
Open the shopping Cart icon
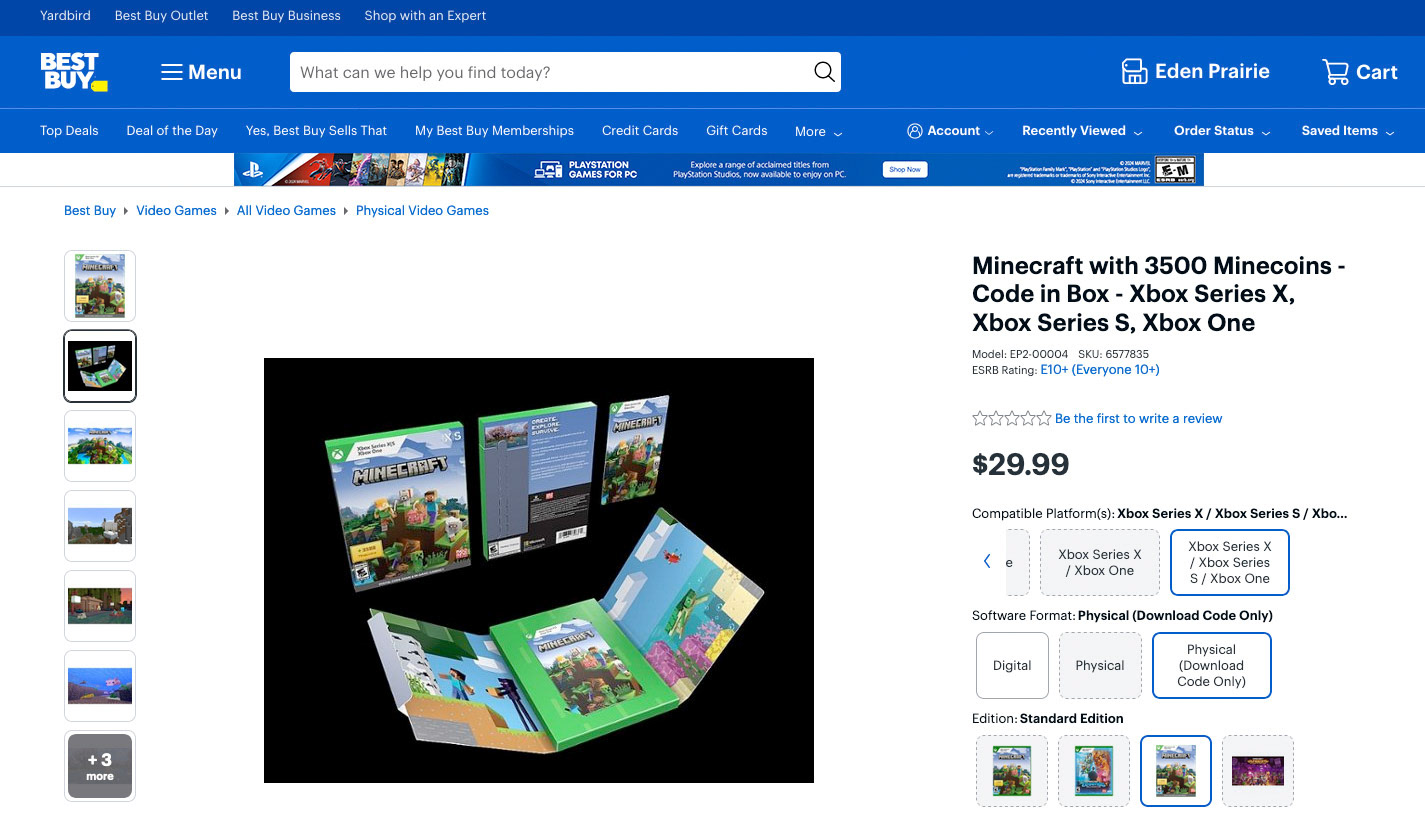[1335, 72]
